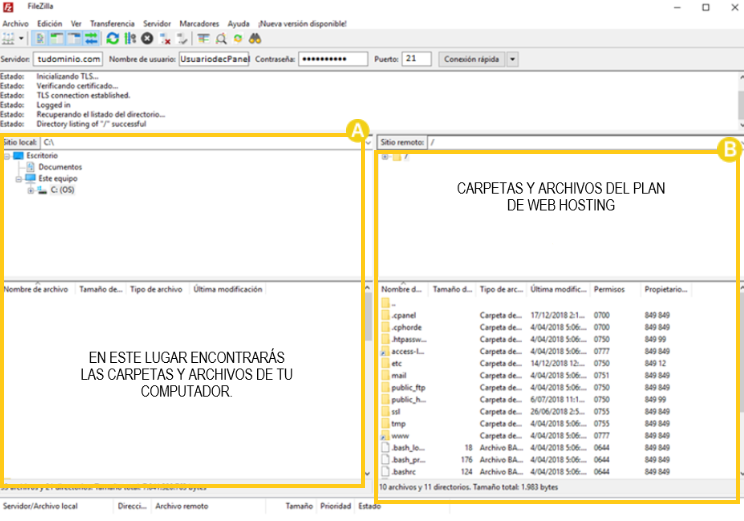744x521 pixels.
Task: Open the Site Manager dropdown arrow
Action: coord(21,38)
